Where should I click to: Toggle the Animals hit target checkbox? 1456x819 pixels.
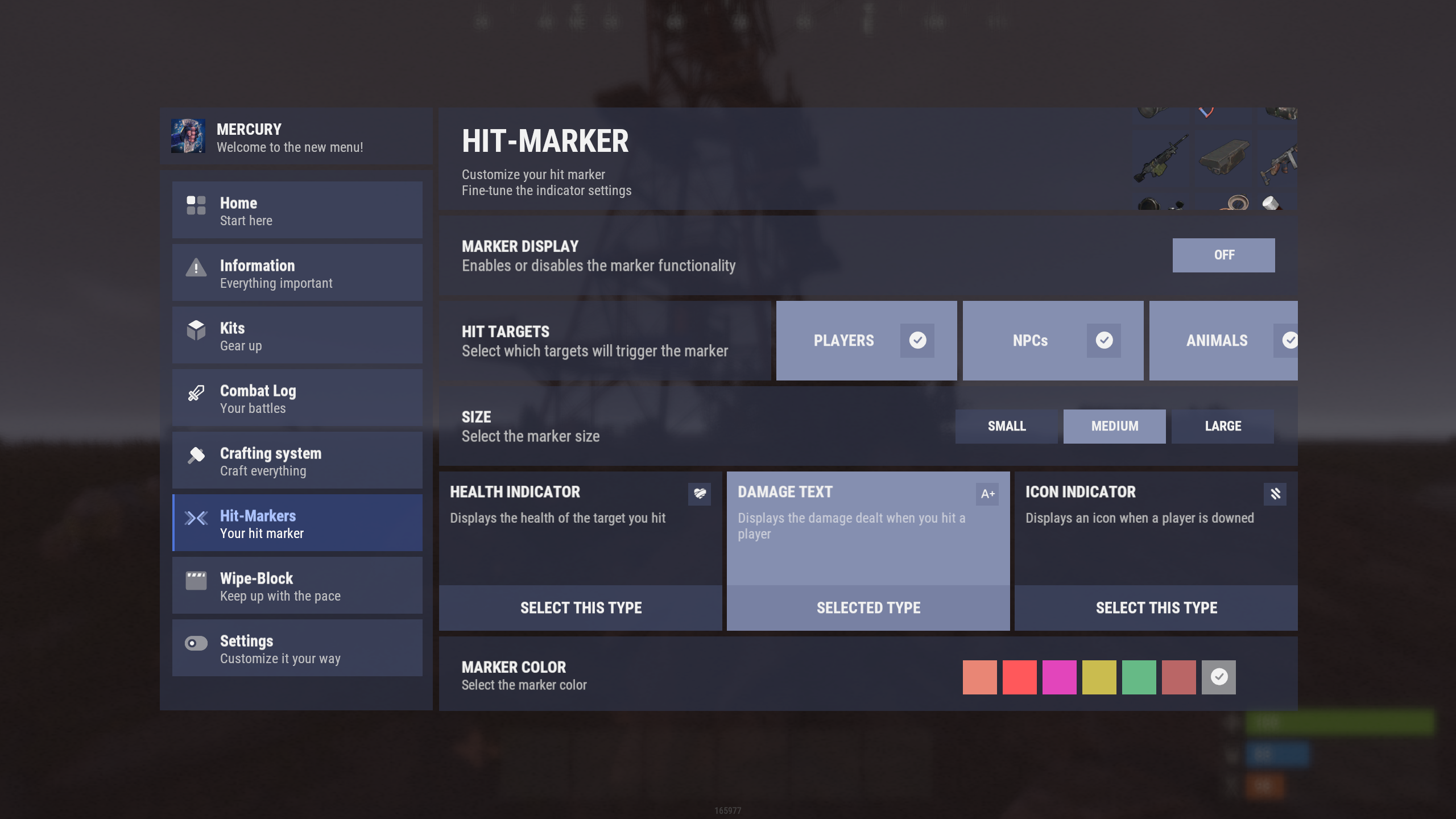click(x=1287, y=341)
